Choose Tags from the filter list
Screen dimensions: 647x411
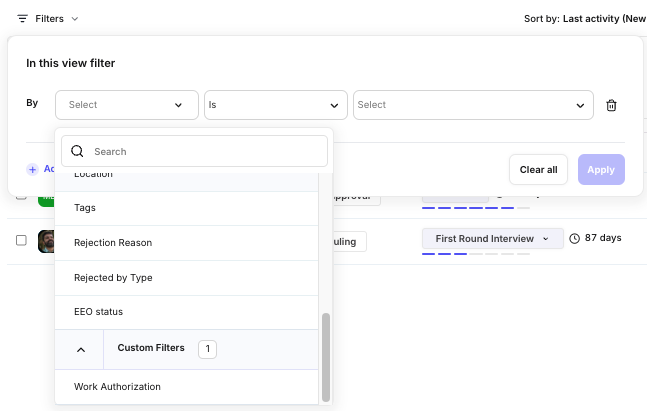point(85,208)
